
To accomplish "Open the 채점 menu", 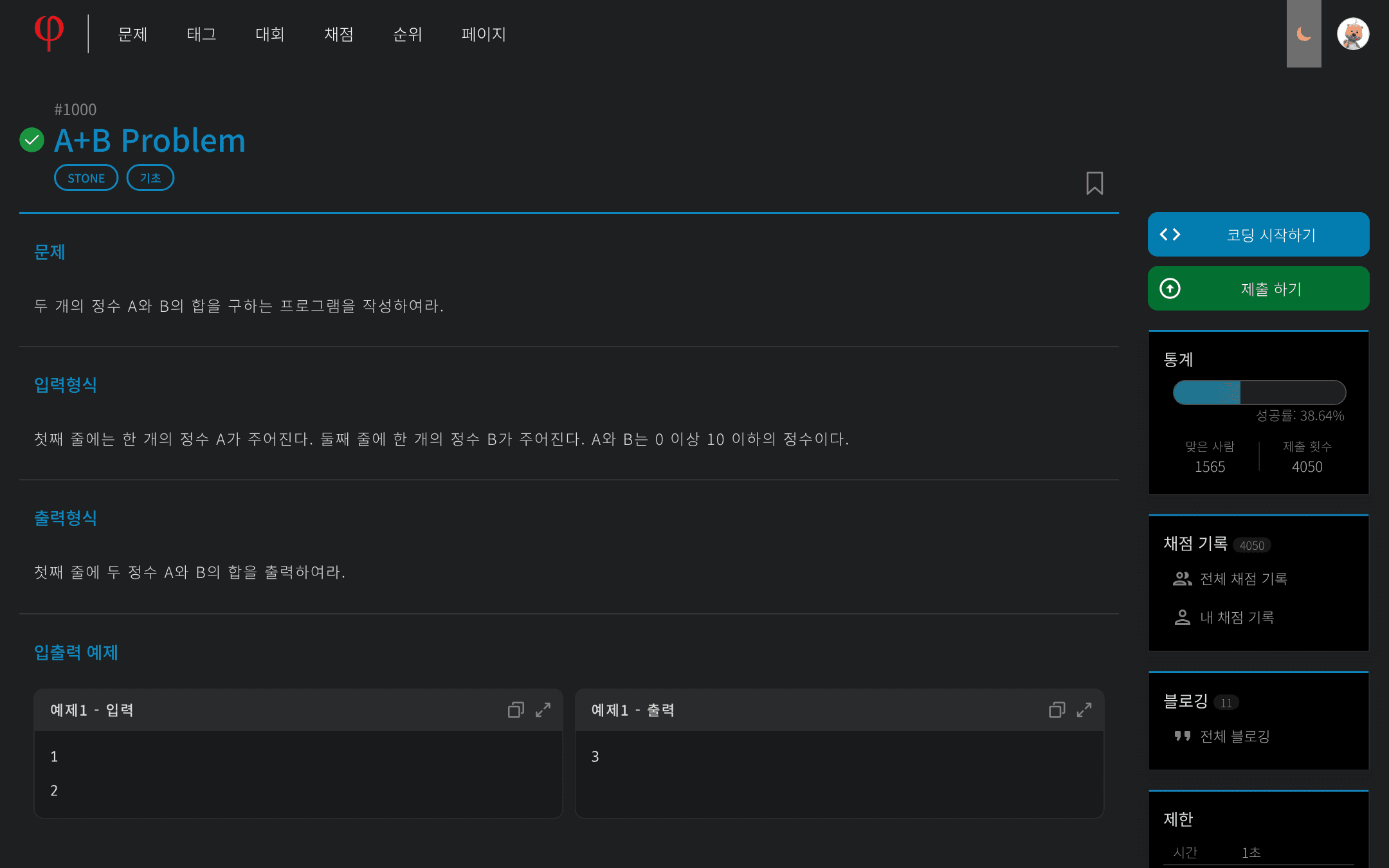I will [339, 34].
